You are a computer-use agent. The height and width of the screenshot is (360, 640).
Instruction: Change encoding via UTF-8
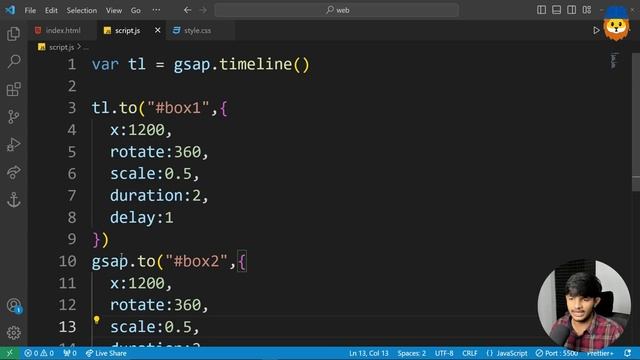pyautogui.click(x=444, y=353)
